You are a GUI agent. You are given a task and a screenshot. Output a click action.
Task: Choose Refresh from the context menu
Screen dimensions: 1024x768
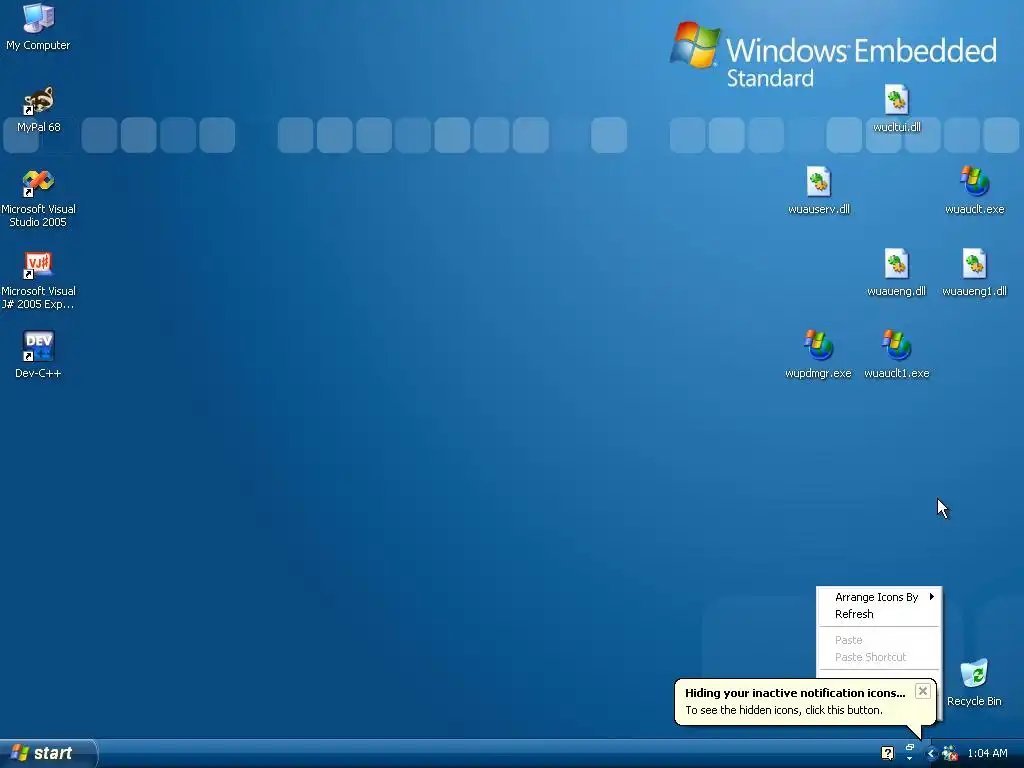(x=879, y=614)
